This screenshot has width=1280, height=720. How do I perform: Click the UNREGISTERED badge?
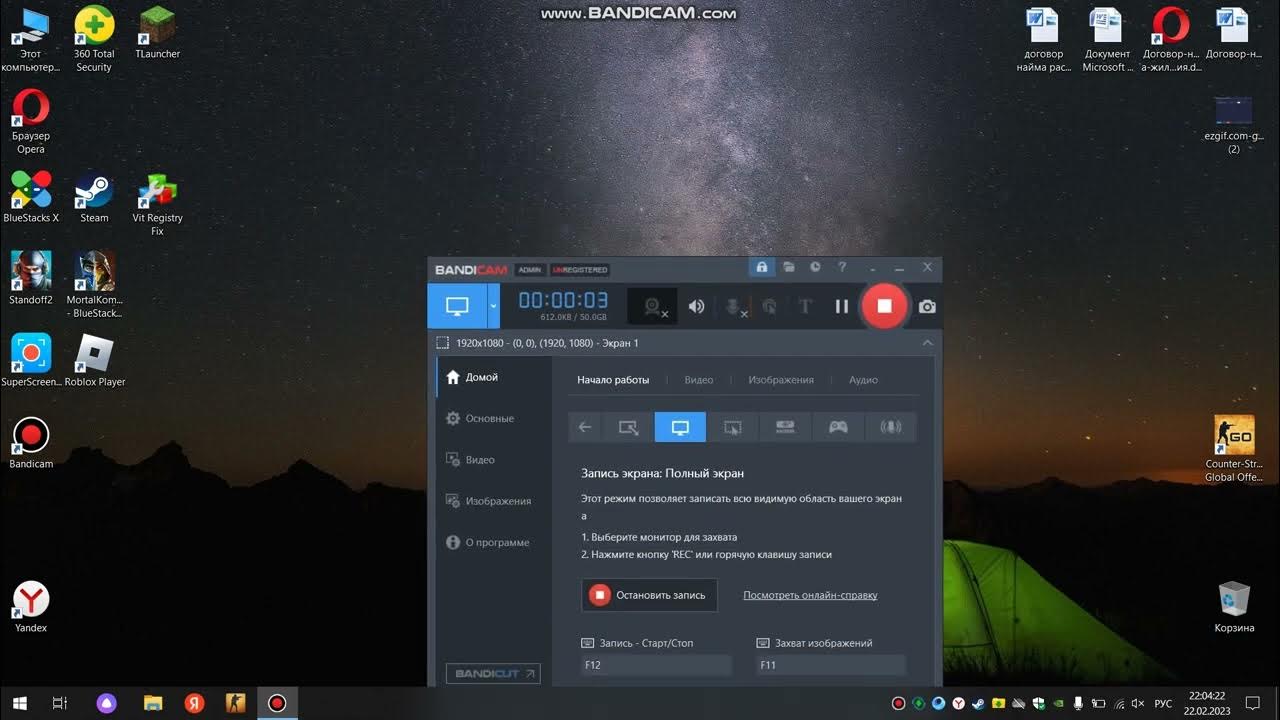(x=579, y=270)
